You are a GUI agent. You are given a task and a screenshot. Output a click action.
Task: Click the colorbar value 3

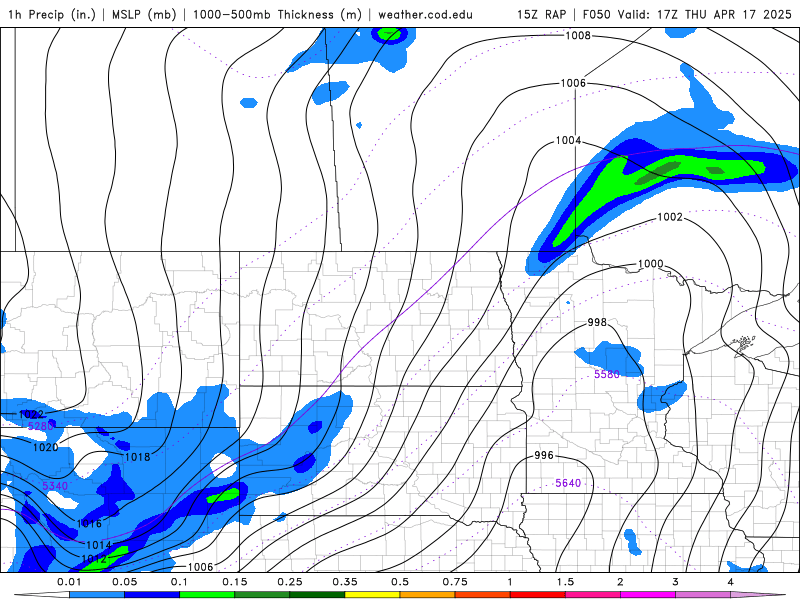(x=676, y=582)
